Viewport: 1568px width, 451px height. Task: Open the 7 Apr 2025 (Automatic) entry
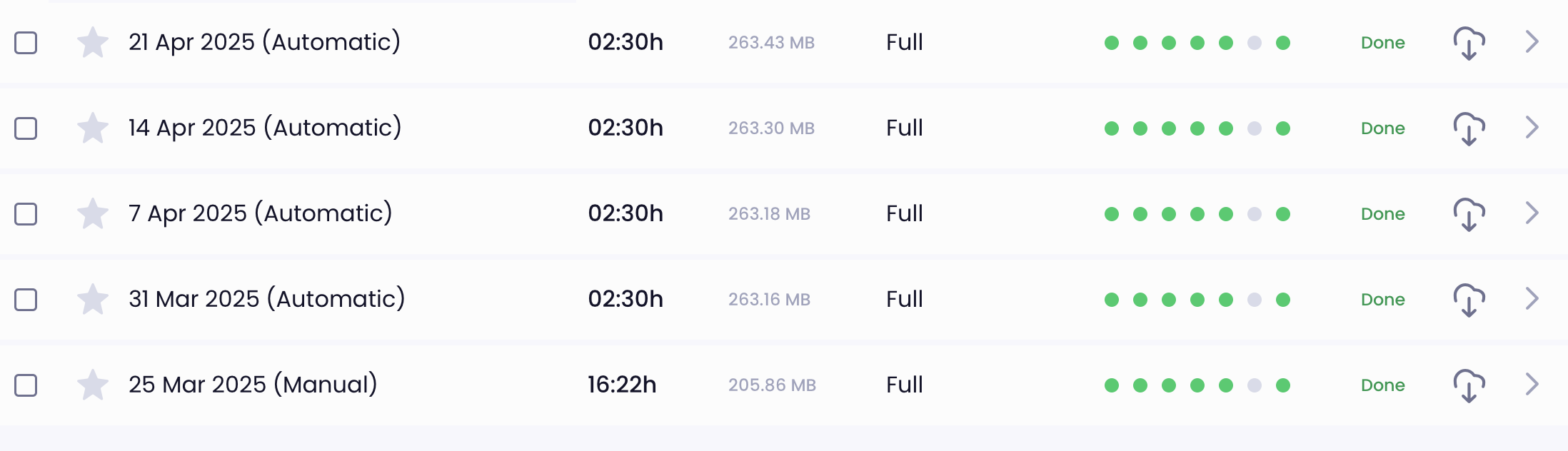261,213
